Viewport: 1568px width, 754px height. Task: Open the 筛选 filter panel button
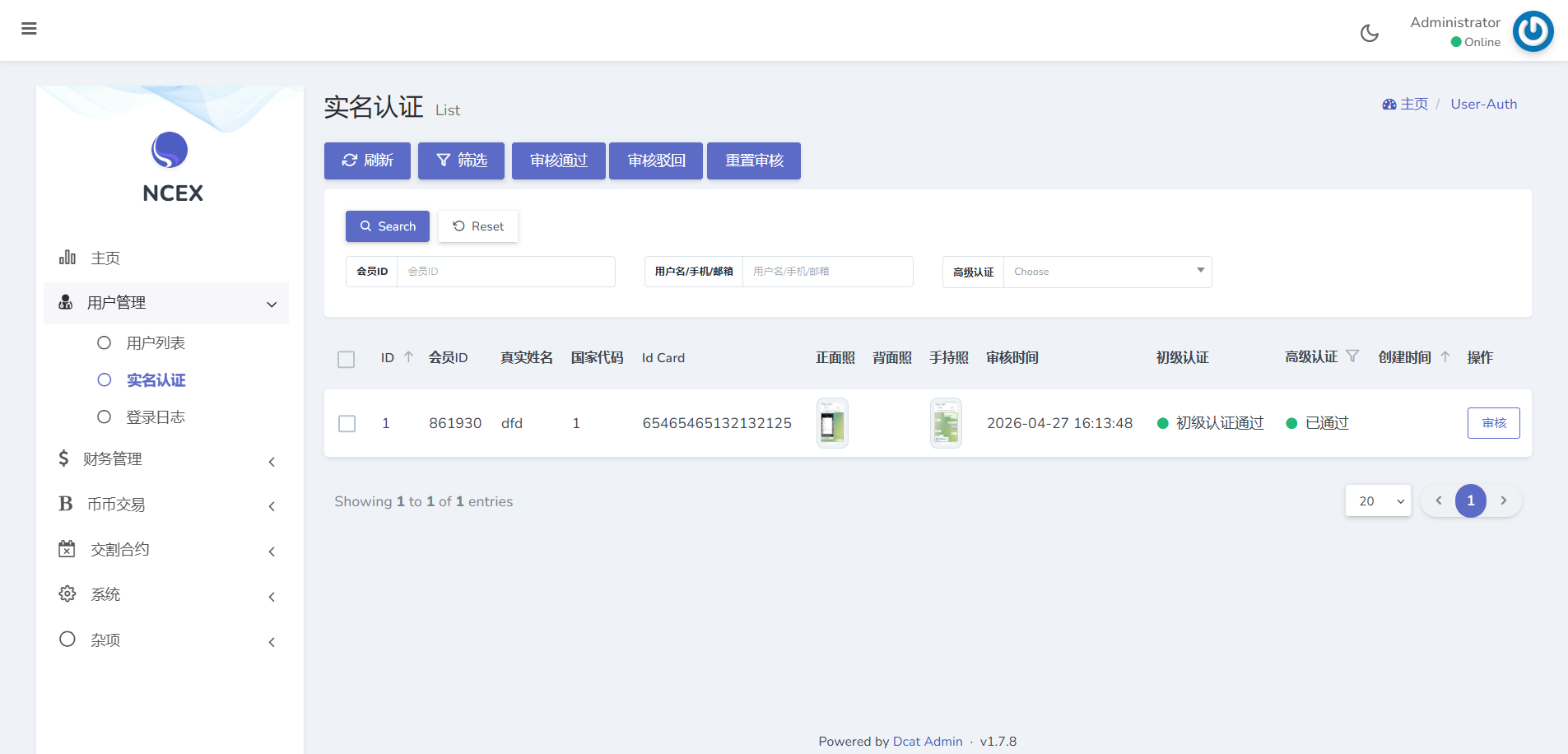[461, 161]
